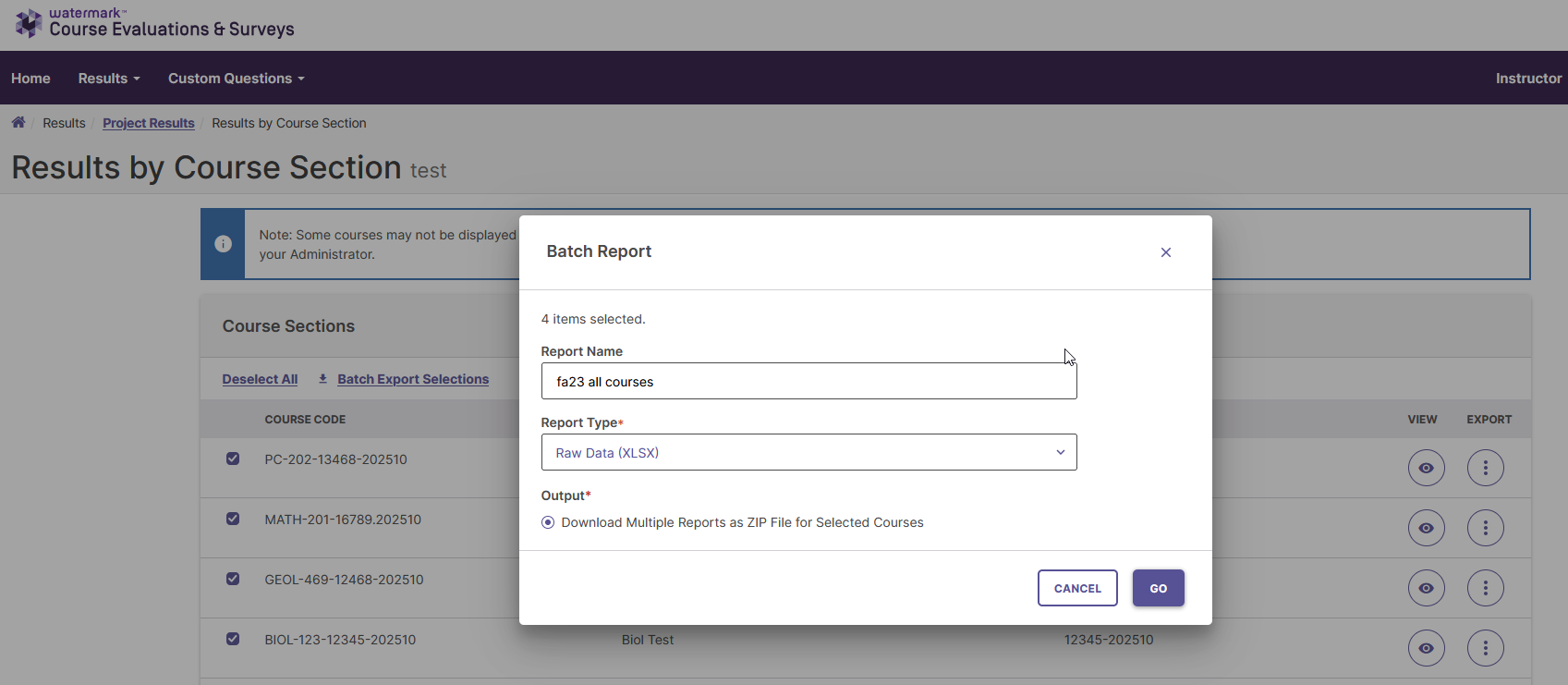Image resolution: width=1568 pixels, height=685 pixels.
Task: Click the Deselect All link
Action: (260, 379)
